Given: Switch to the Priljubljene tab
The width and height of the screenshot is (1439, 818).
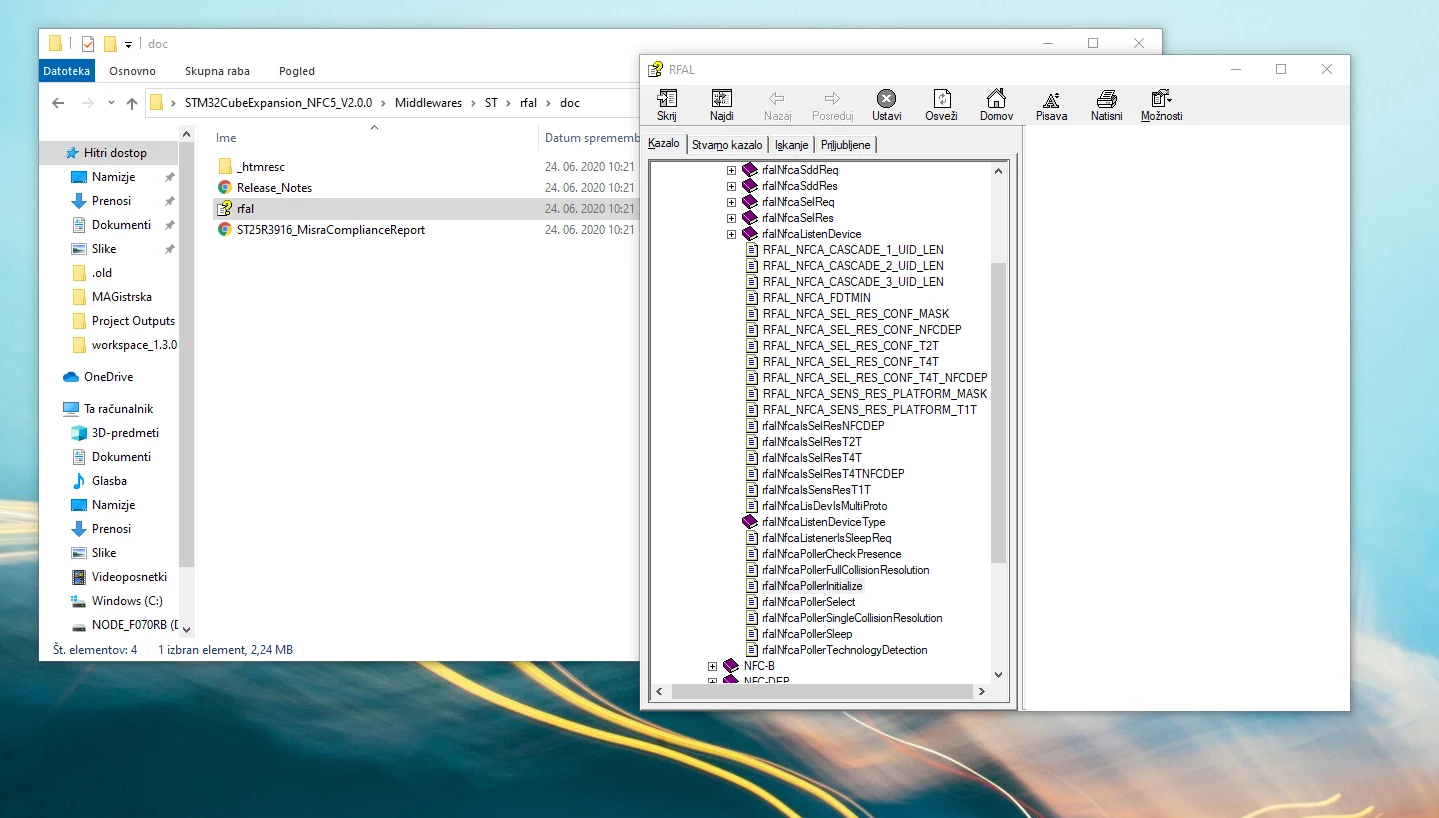Looking at the screenshot, I should [x=846, y=145].
